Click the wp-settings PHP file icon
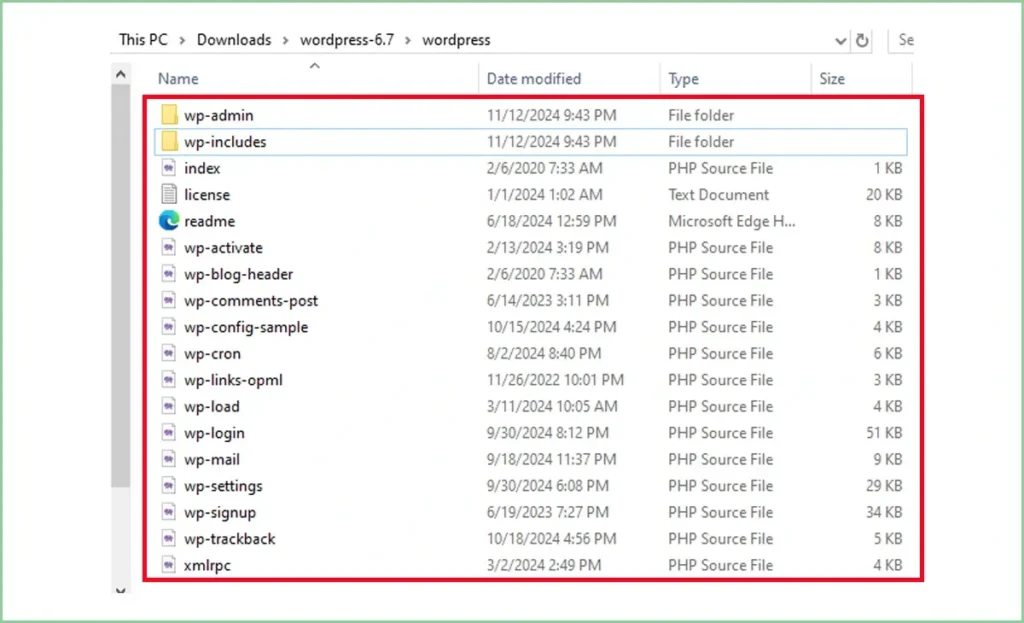This screenshot has height=623, width=1024. coord(168,486)
